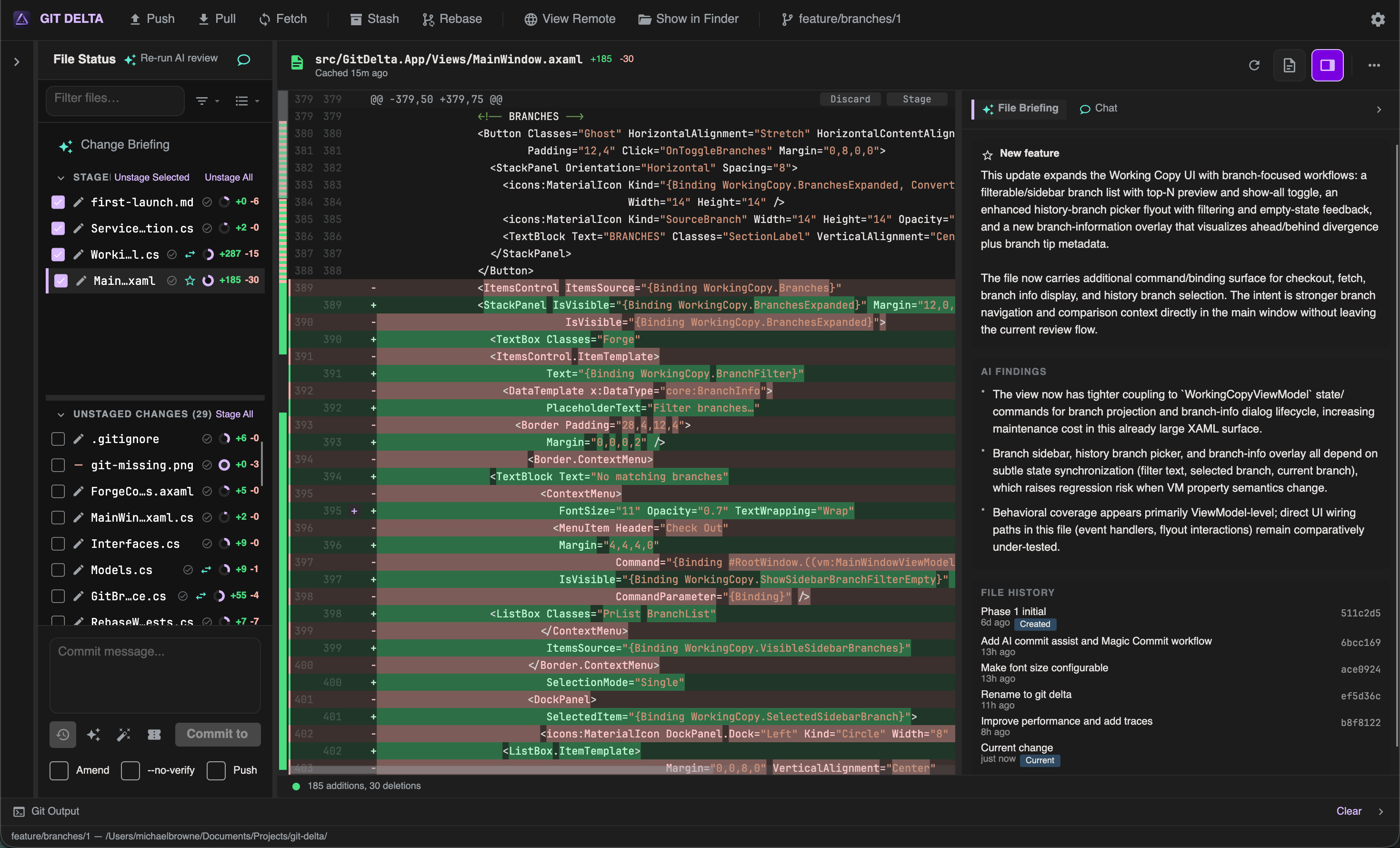Click Push in the top toolbar

(152, 20)
